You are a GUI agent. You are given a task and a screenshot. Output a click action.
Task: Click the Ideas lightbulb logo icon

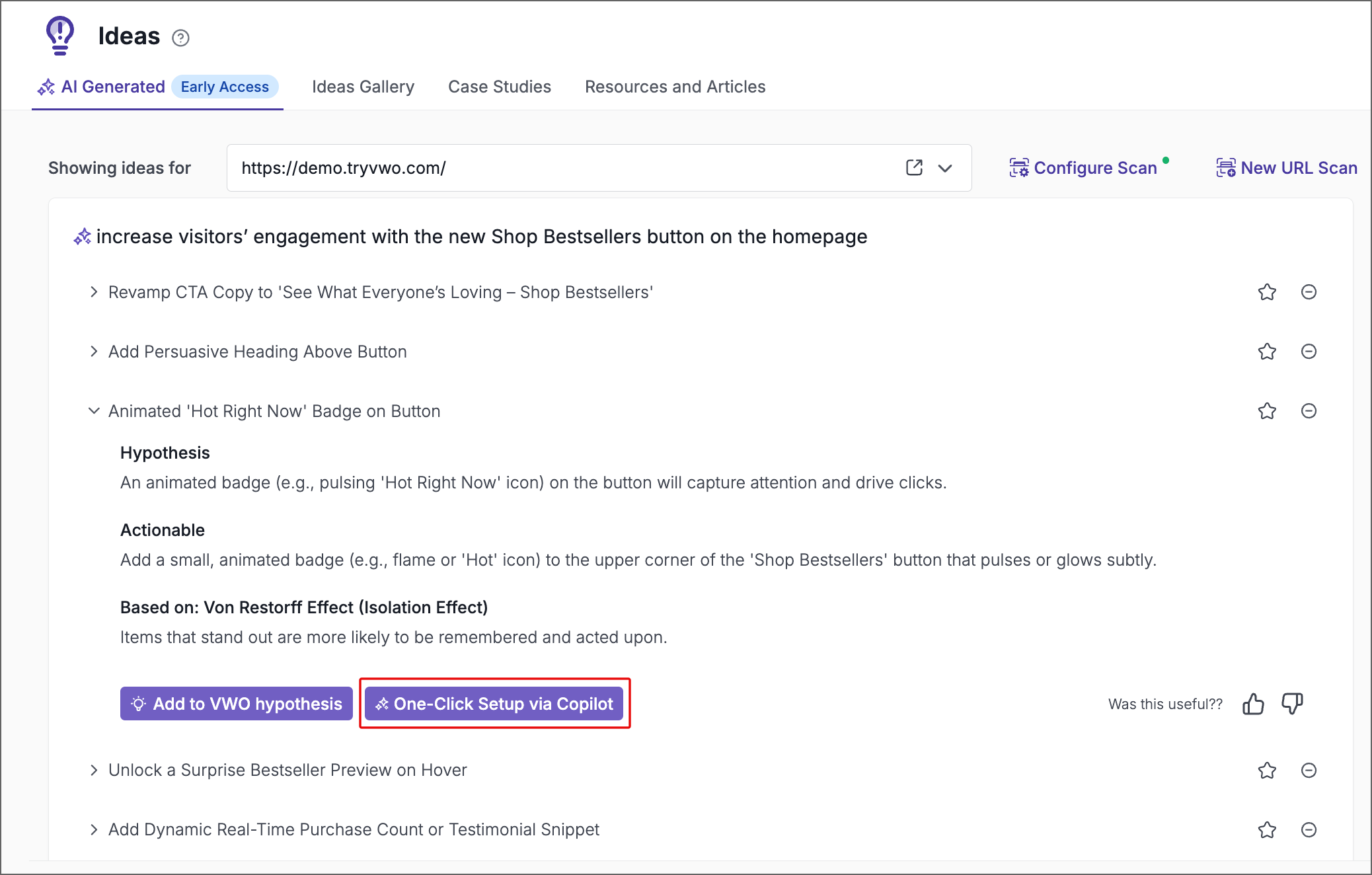coord(60,36)
